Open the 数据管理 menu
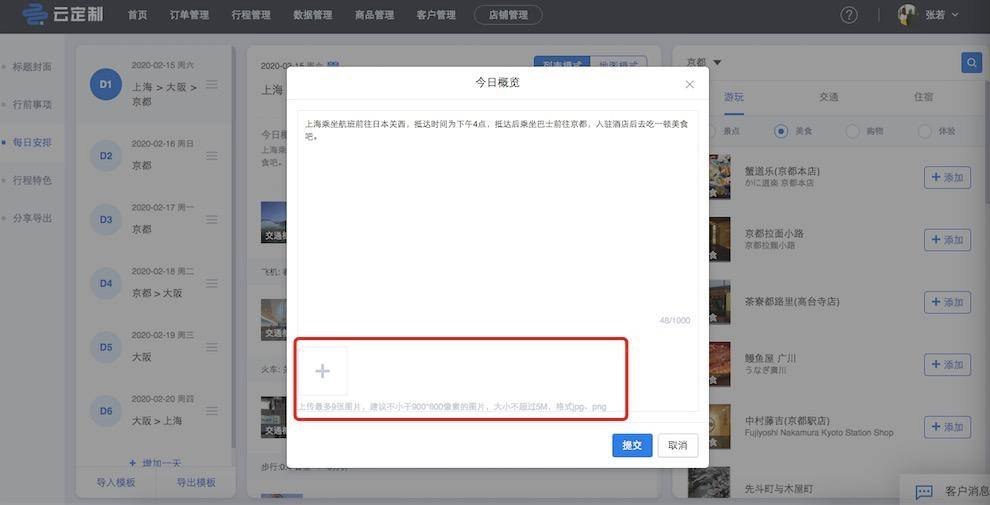This screenshot has width=990, height=505. click(x=313, y=15)
